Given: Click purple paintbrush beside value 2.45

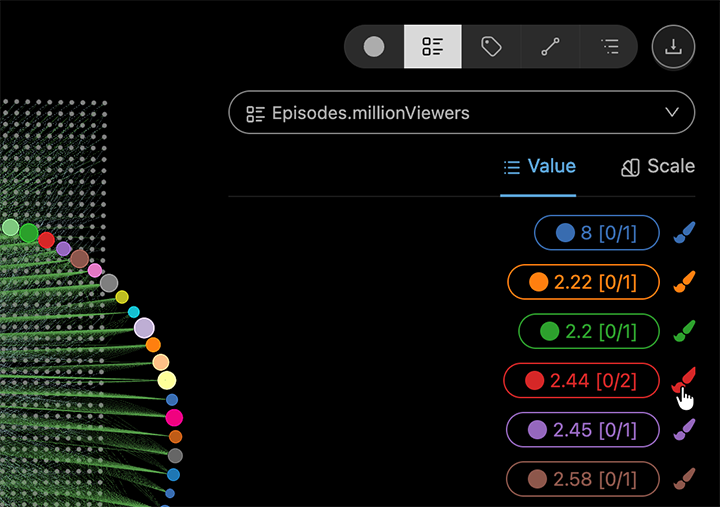Looking at the screenshot, I should (x=684, y=429).
